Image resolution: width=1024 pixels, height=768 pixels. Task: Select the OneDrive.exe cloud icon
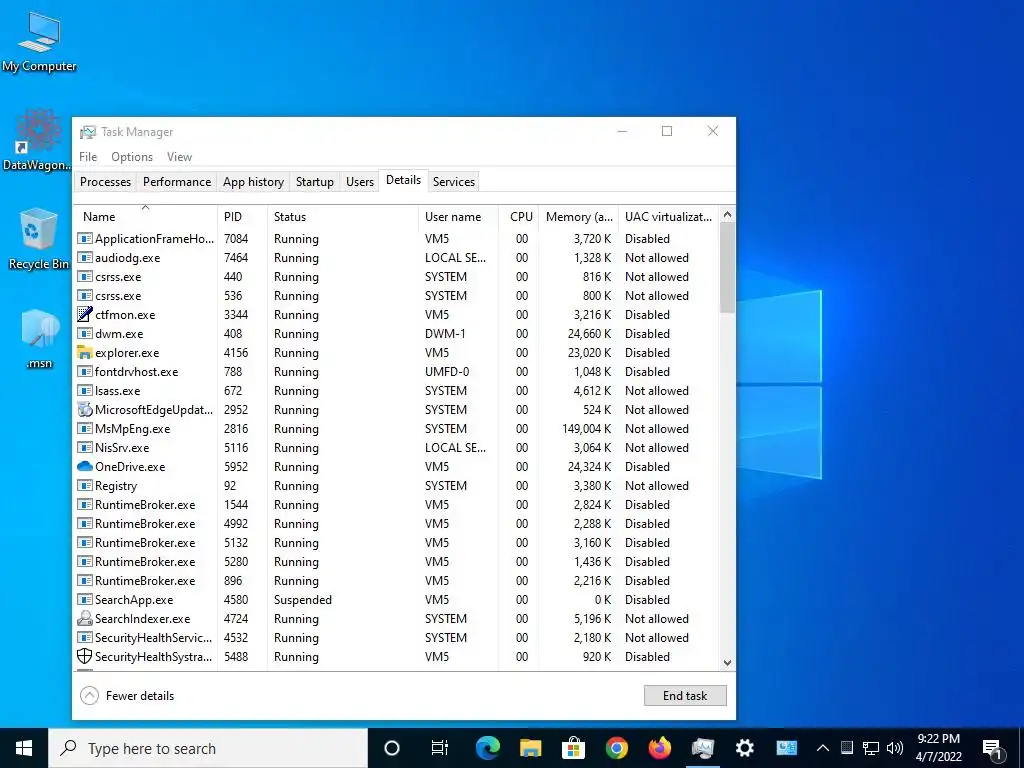(84, 466)
